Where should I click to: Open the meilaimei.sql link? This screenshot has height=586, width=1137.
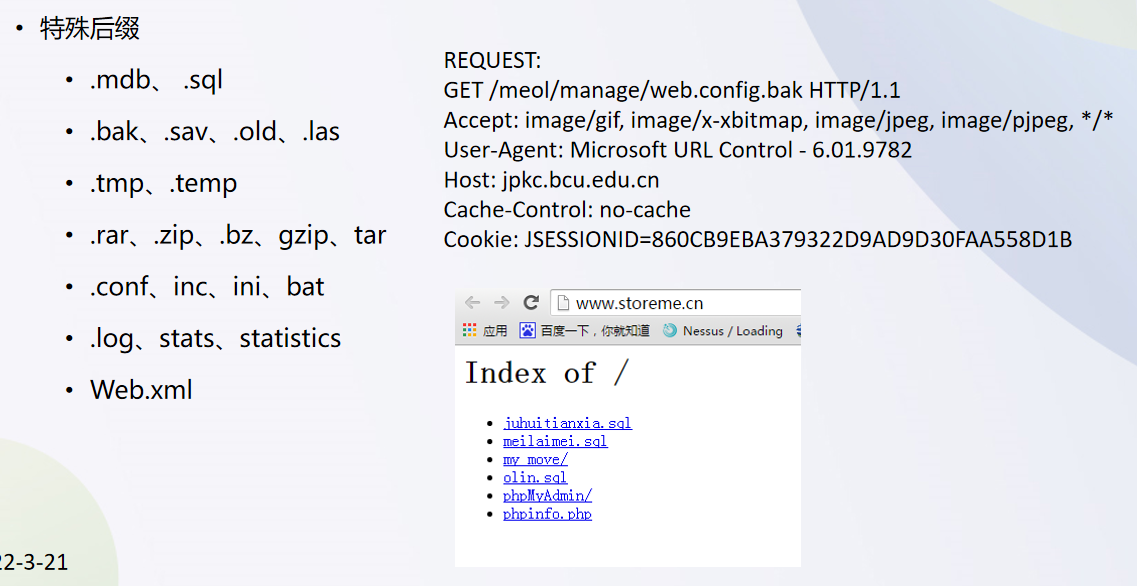(x=555, y=441)
